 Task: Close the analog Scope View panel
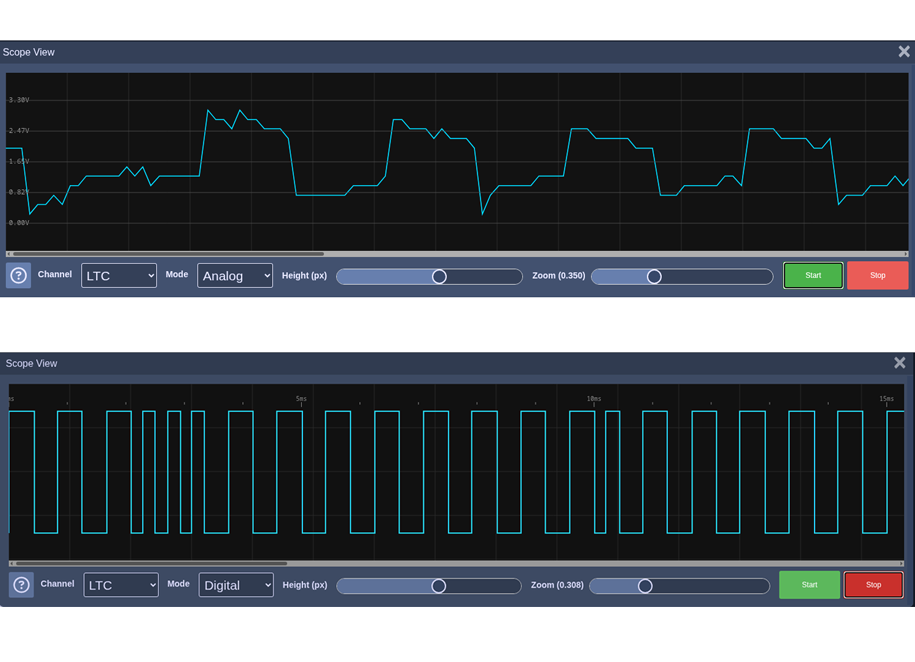[903, 52]
